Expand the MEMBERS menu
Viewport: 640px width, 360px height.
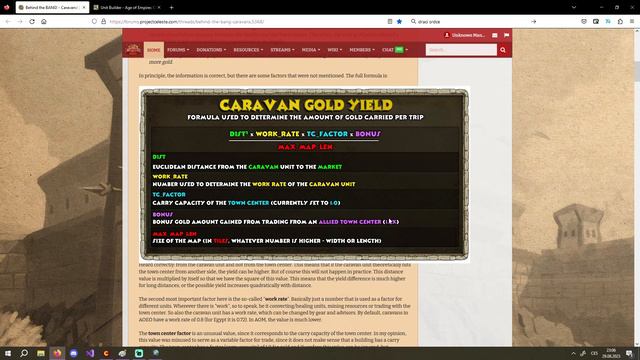(362, 50)
